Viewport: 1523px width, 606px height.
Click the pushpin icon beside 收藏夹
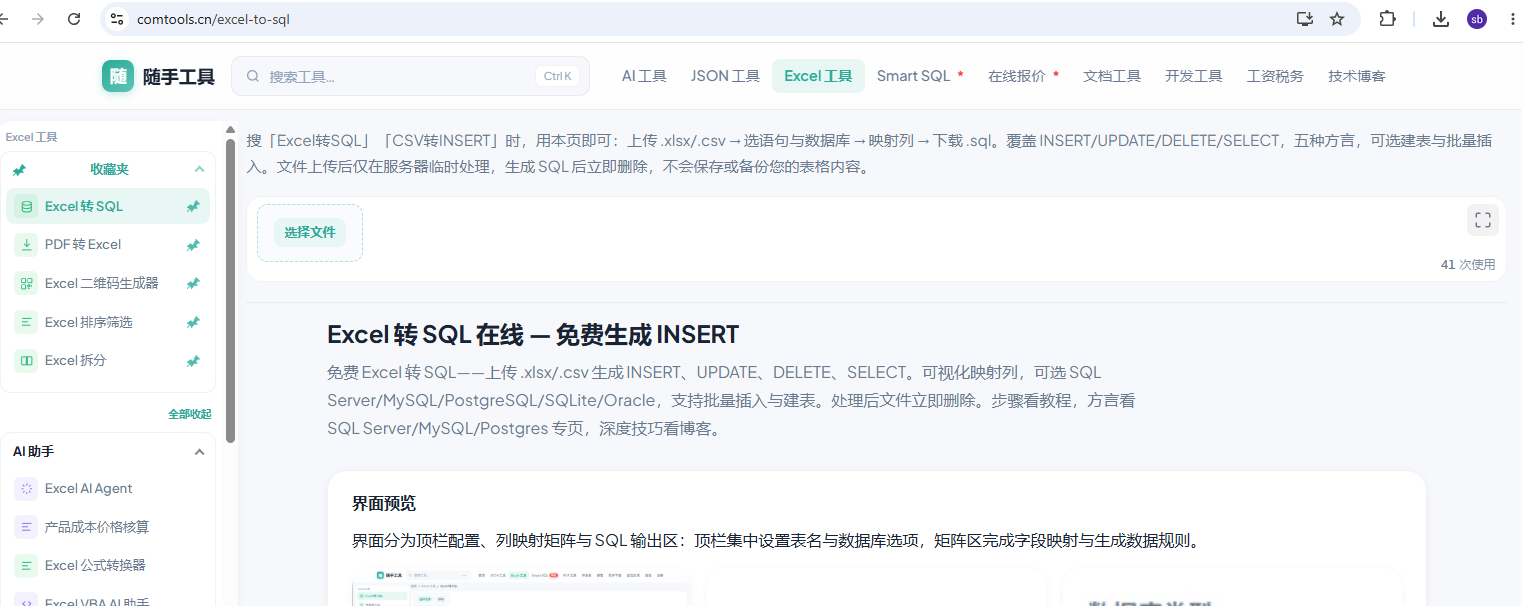[19, 169]
